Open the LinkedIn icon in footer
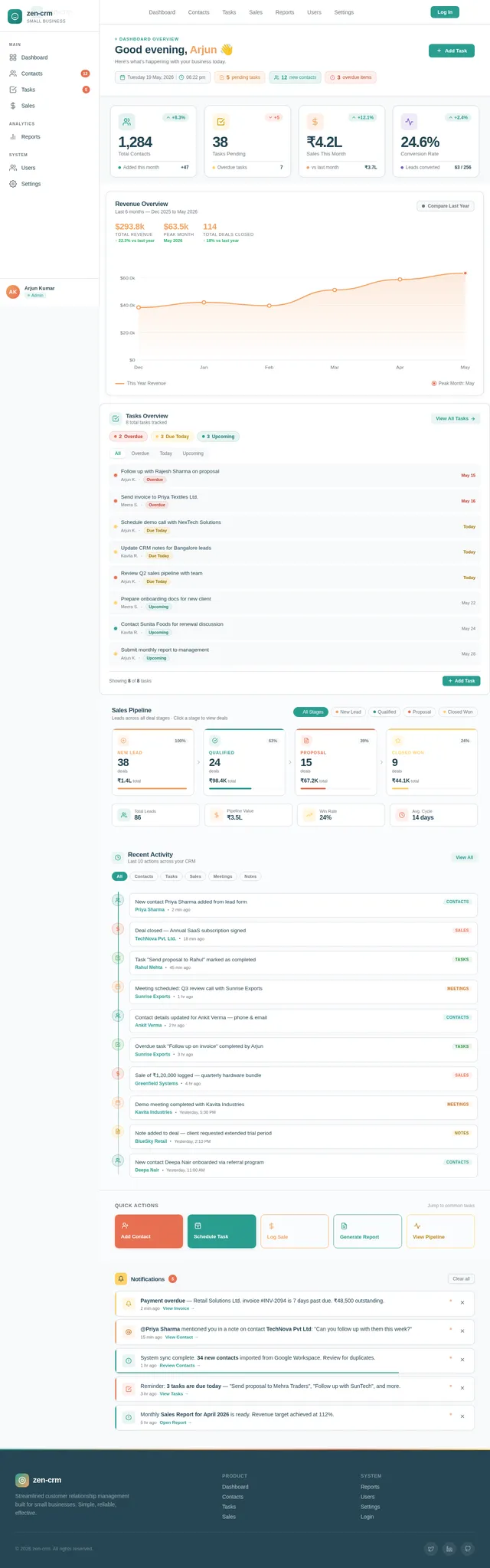 (449, 1549)
